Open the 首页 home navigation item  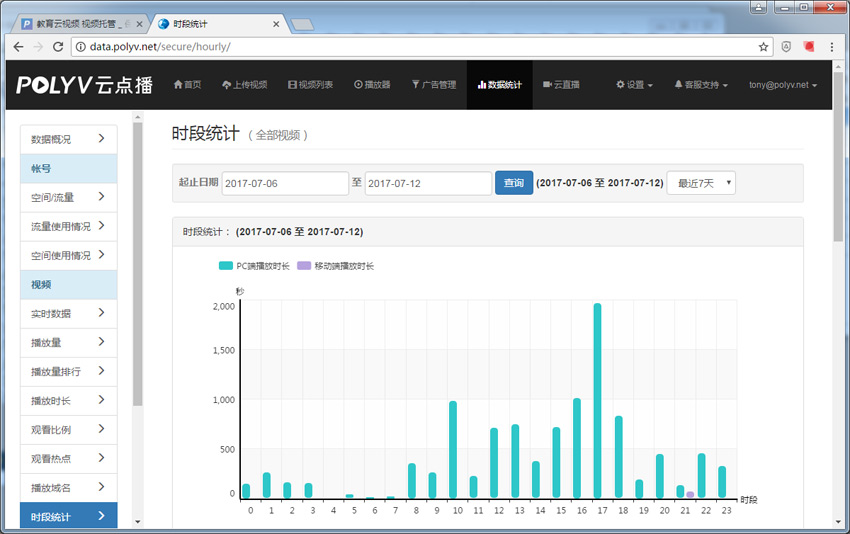tap(187, 85)
